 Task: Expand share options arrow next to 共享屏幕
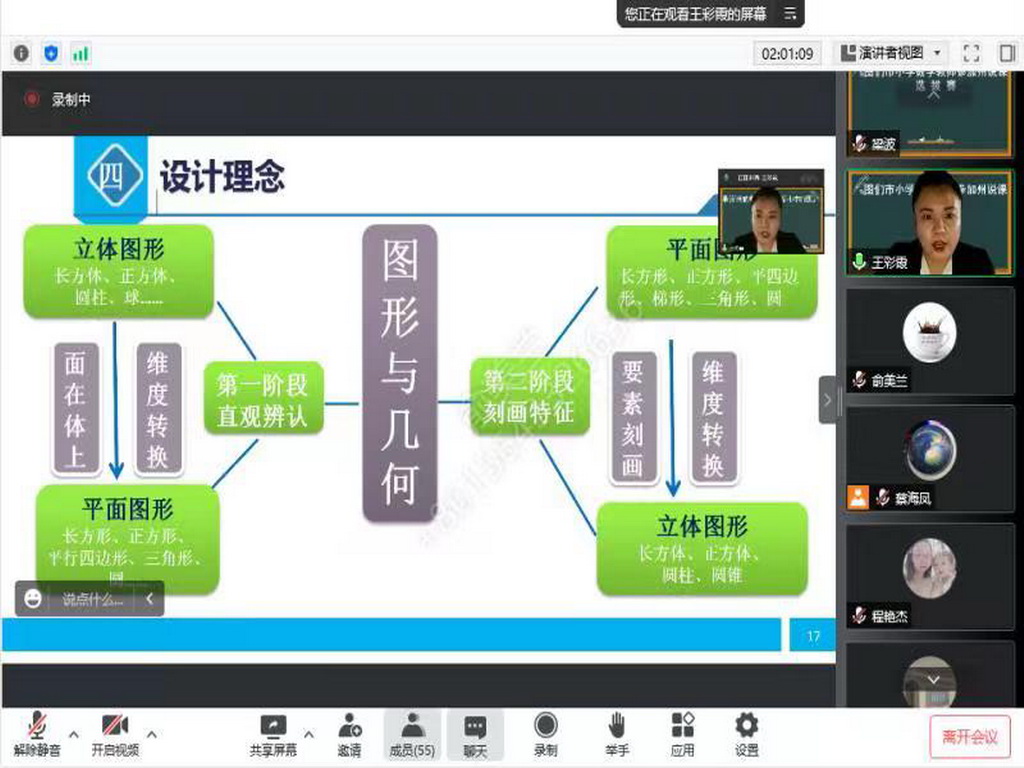click(309, 735)
